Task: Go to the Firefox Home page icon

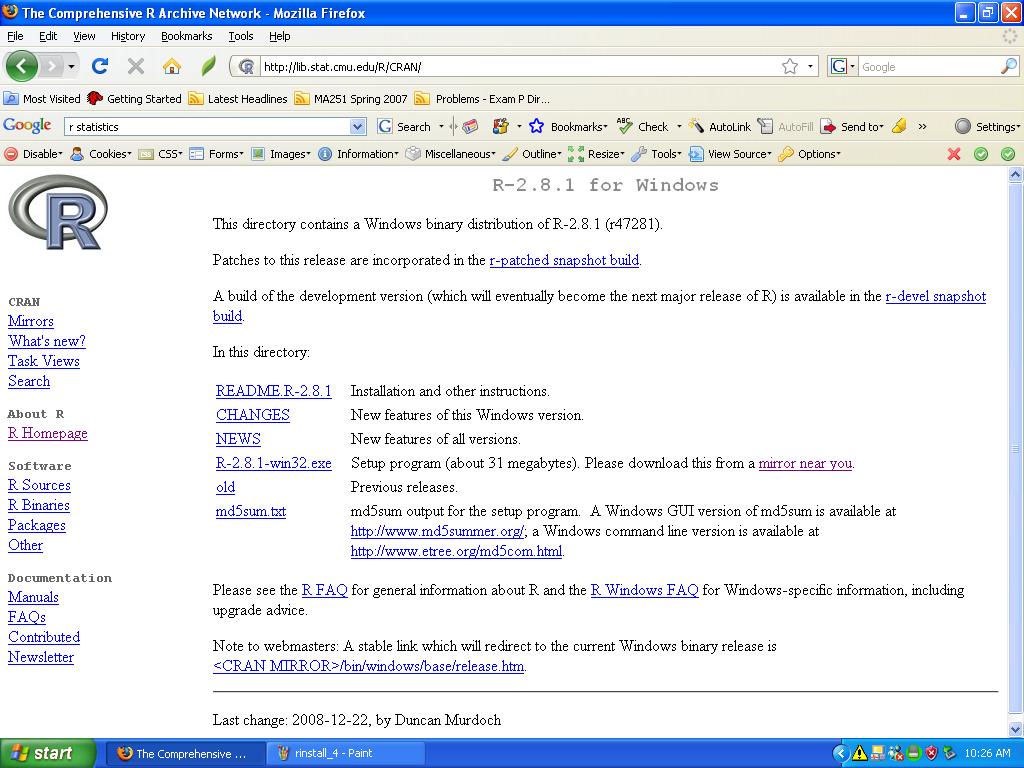Action: 172,66
